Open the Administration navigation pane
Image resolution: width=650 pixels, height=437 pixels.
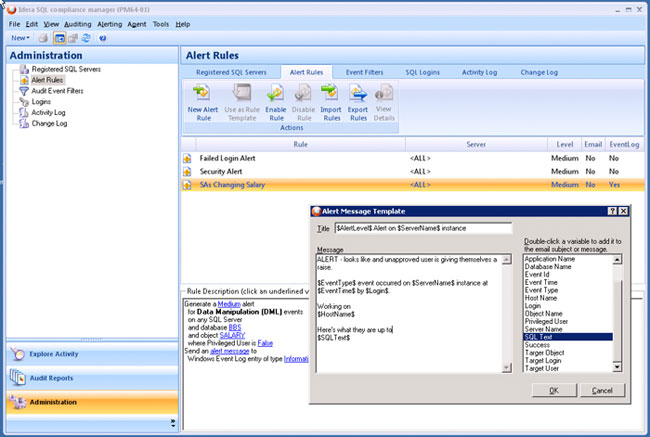[92, 402]
